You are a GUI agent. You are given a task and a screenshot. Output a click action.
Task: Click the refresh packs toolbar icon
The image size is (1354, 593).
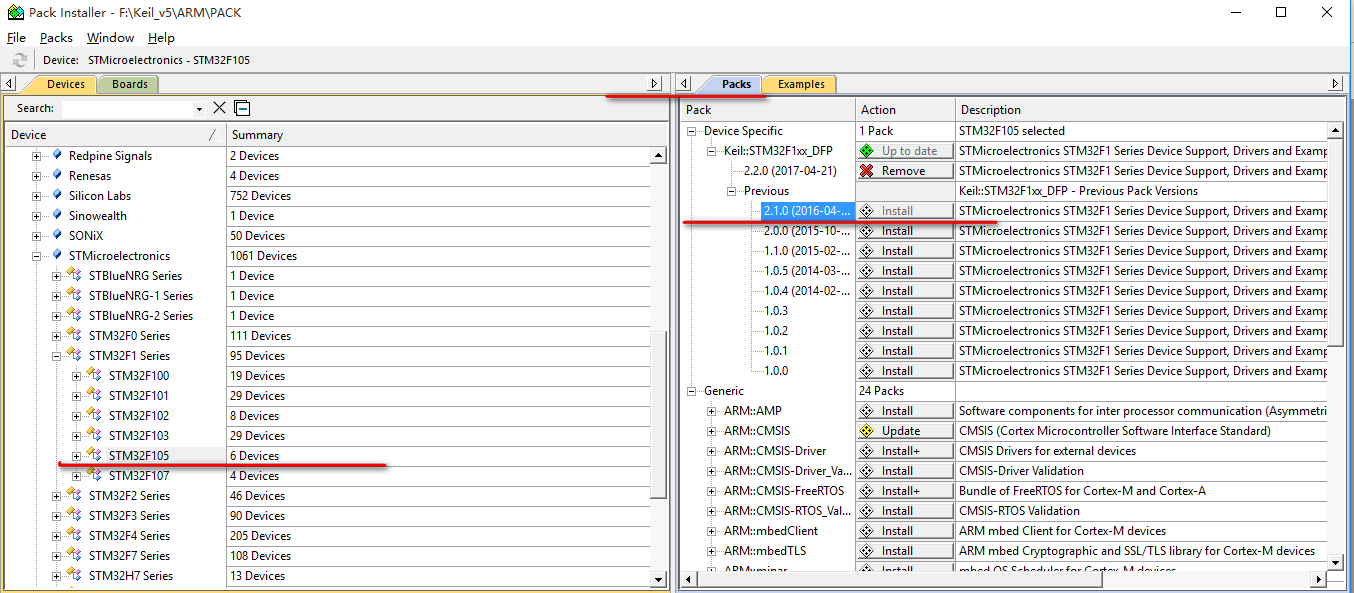(x=20, y=60)
